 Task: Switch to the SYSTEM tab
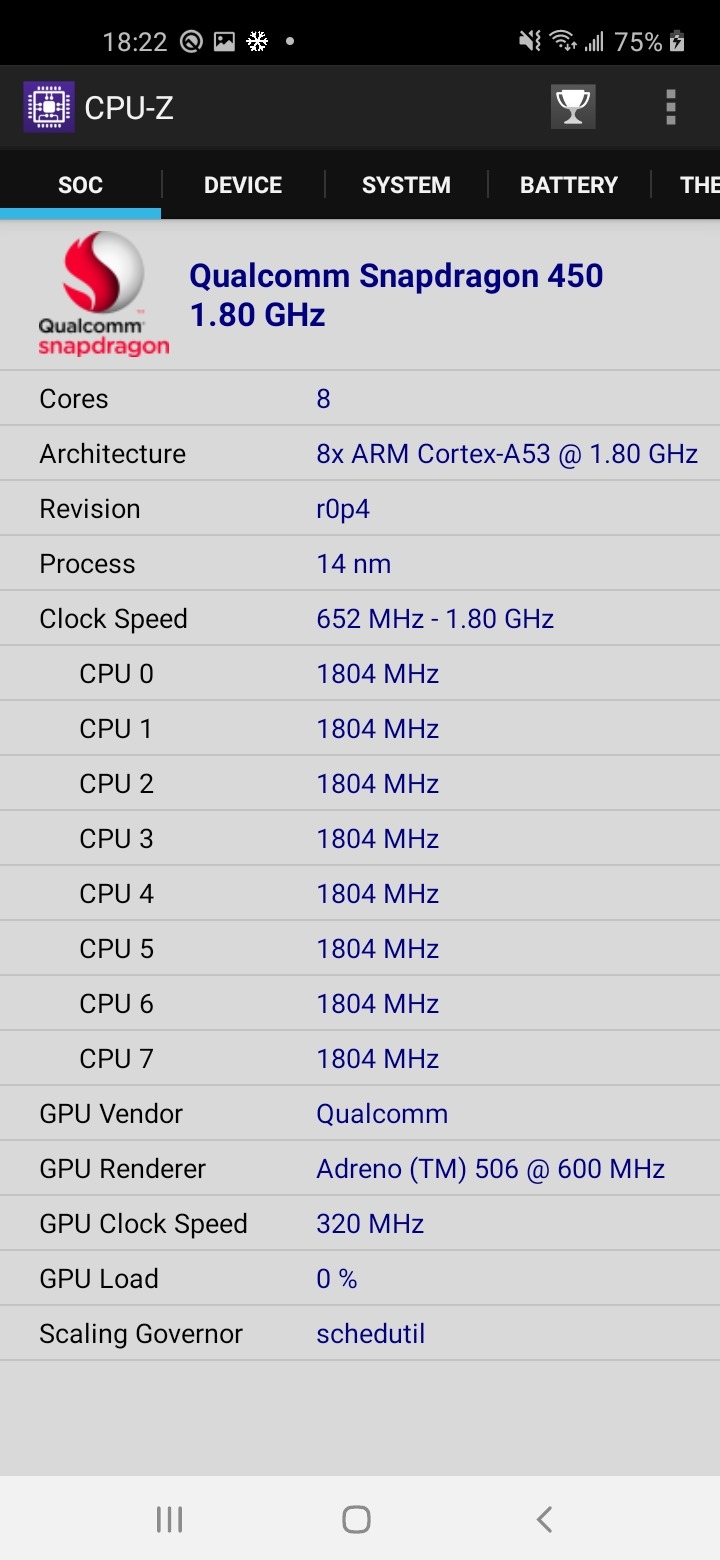pos(406,185)
